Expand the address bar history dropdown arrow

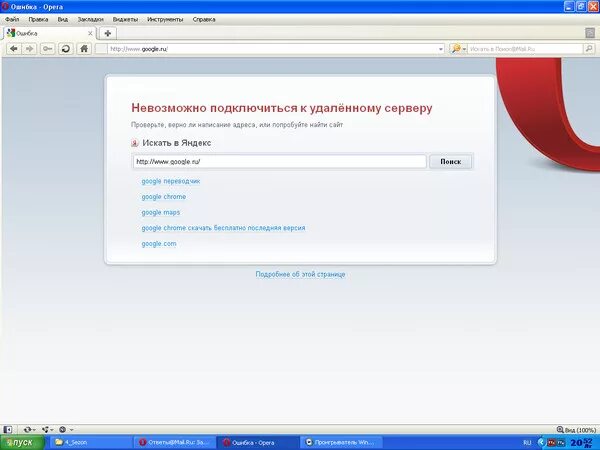(440, 49)
